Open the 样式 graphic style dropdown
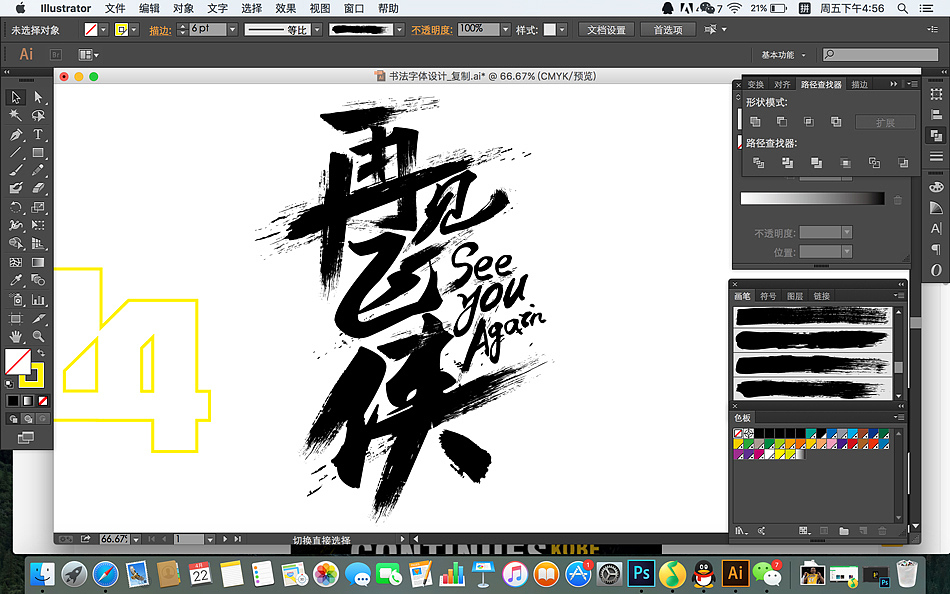This screenshot has width=950, height=594. [562, 29]
